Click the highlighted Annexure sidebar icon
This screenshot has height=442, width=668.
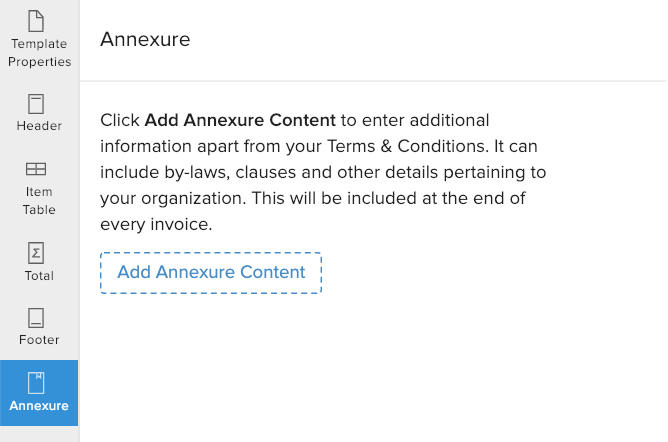tap(38, 383)
